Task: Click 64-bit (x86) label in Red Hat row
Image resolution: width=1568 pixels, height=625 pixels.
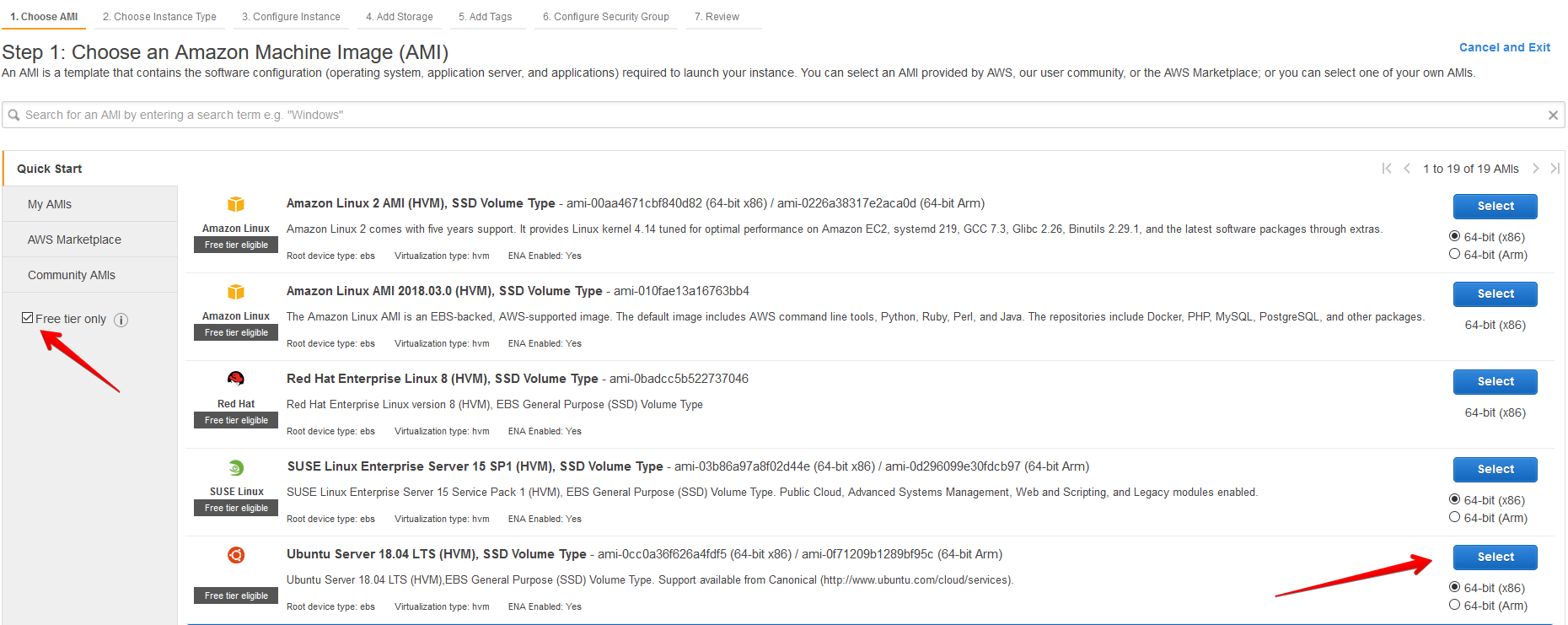Action: tap(1495, 412)
